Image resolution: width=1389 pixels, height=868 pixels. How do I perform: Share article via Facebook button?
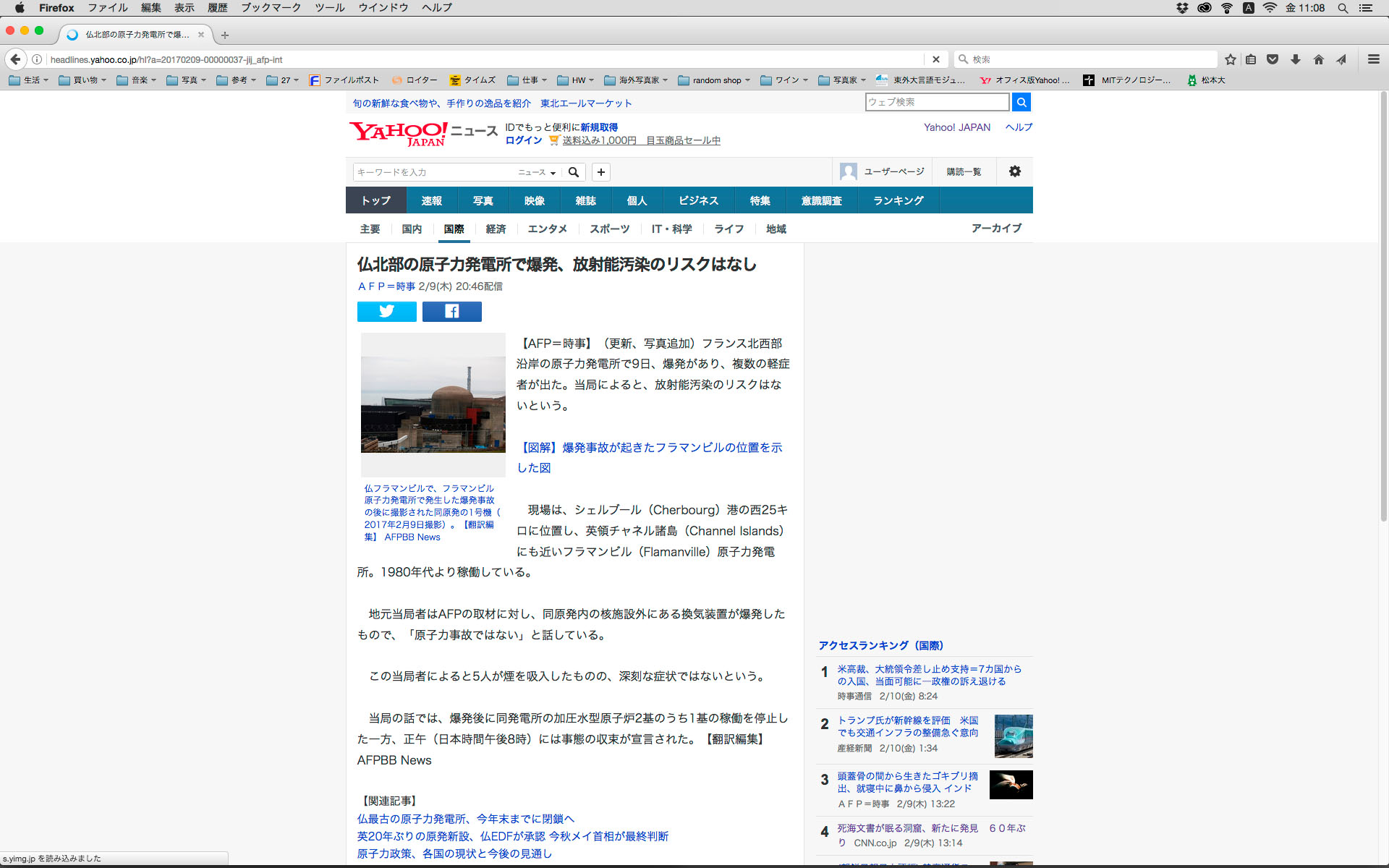(451, 312)
